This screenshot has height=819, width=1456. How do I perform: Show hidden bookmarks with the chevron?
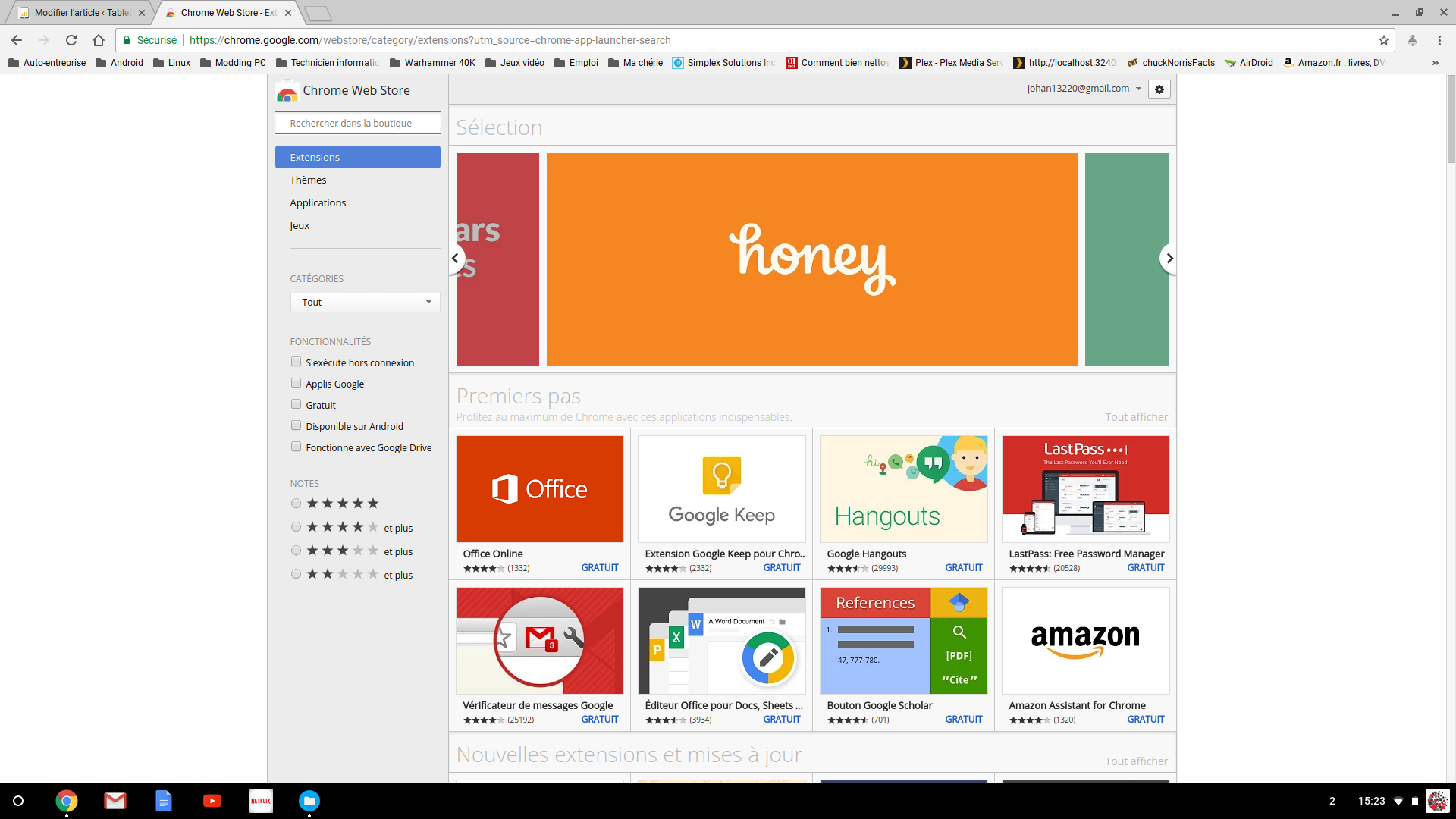tap(1435, 63)
